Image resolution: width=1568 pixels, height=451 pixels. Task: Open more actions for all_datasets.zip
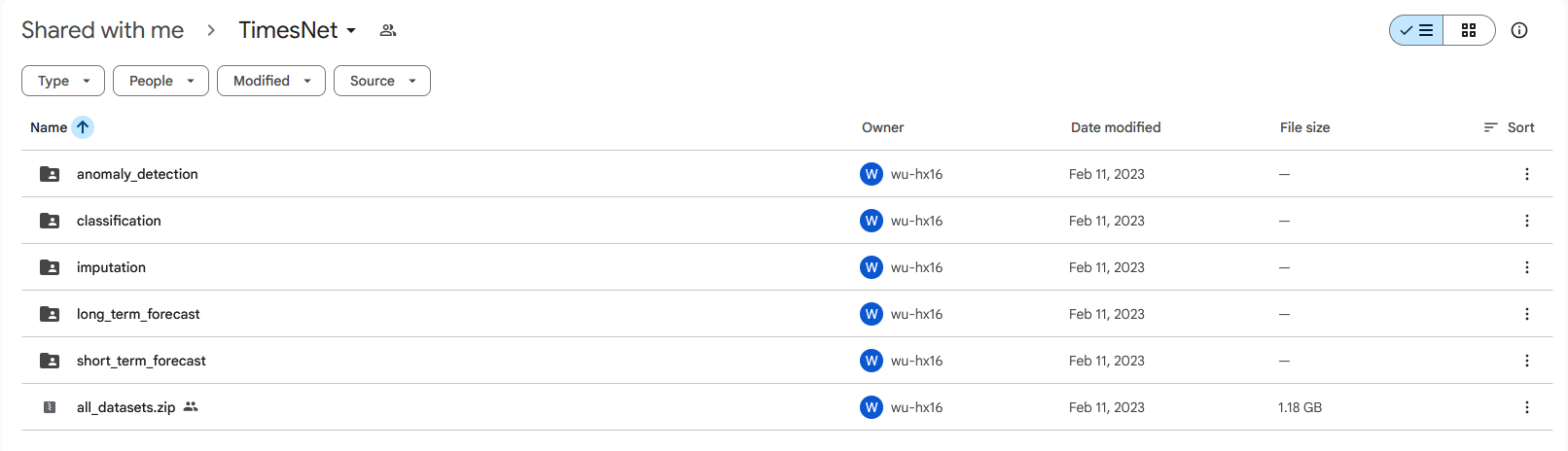point(1526,407)
